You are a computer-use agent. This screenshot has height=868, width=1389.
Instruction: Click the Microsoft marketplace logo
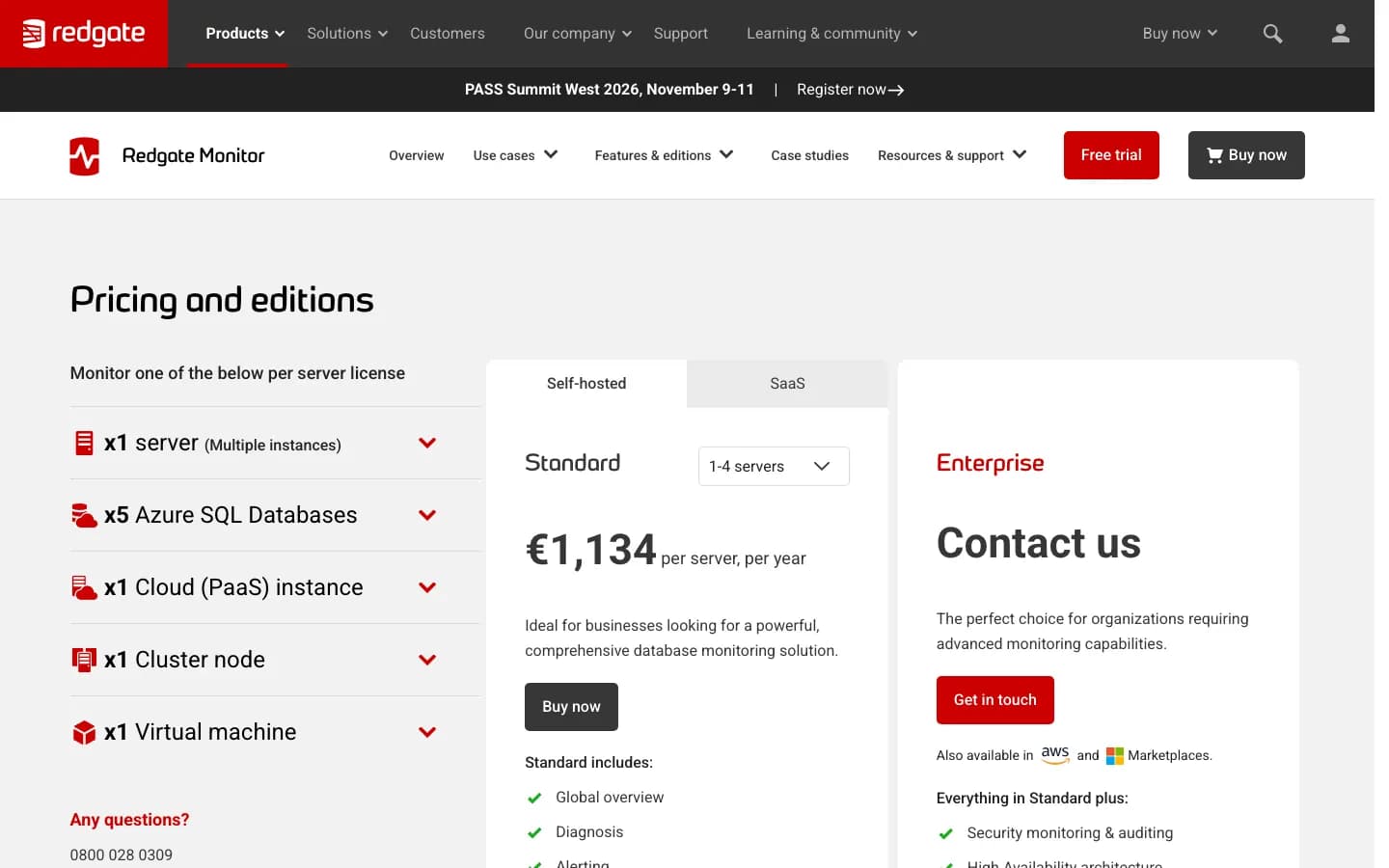tap(1114, 756)
